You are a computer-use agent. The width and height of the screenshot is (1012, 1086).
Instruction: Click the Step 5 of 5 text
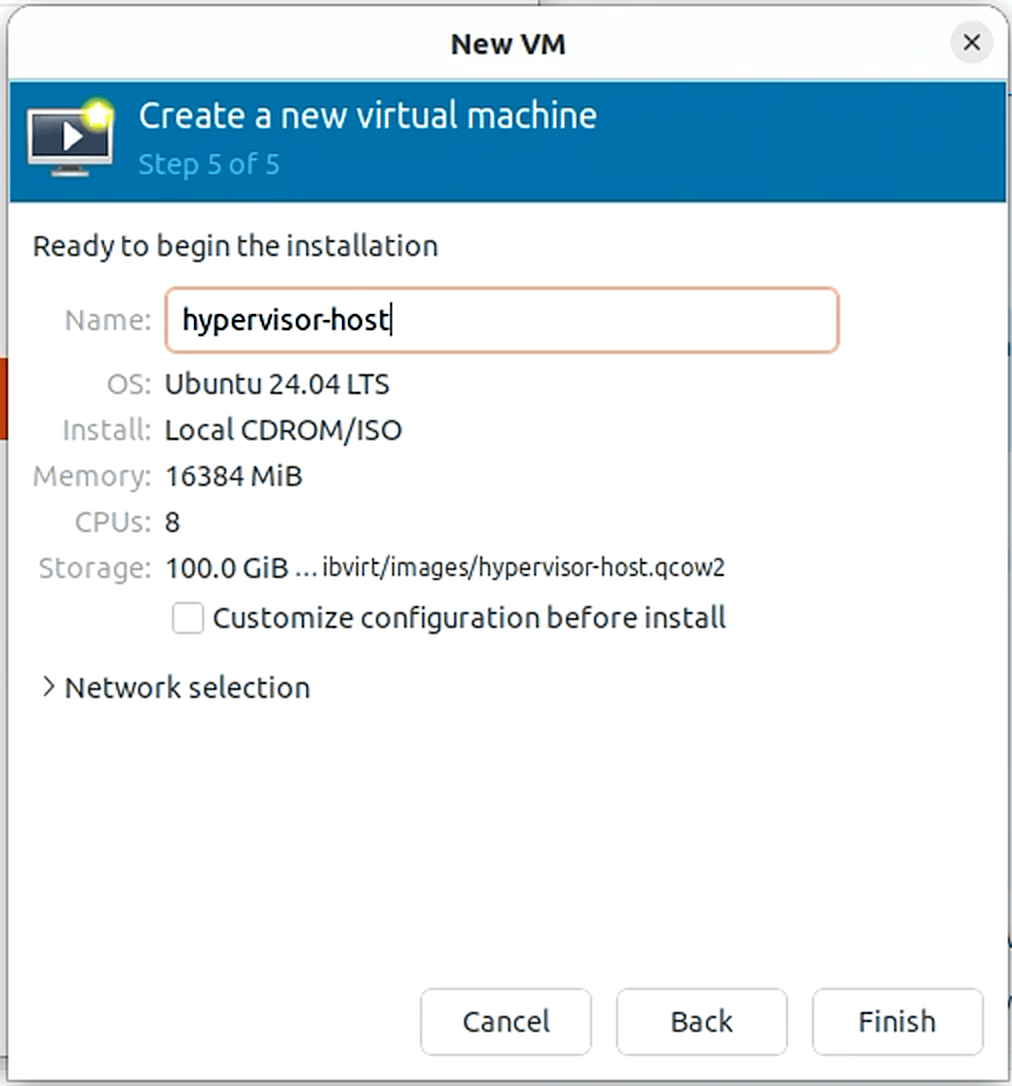click(209, 164)
